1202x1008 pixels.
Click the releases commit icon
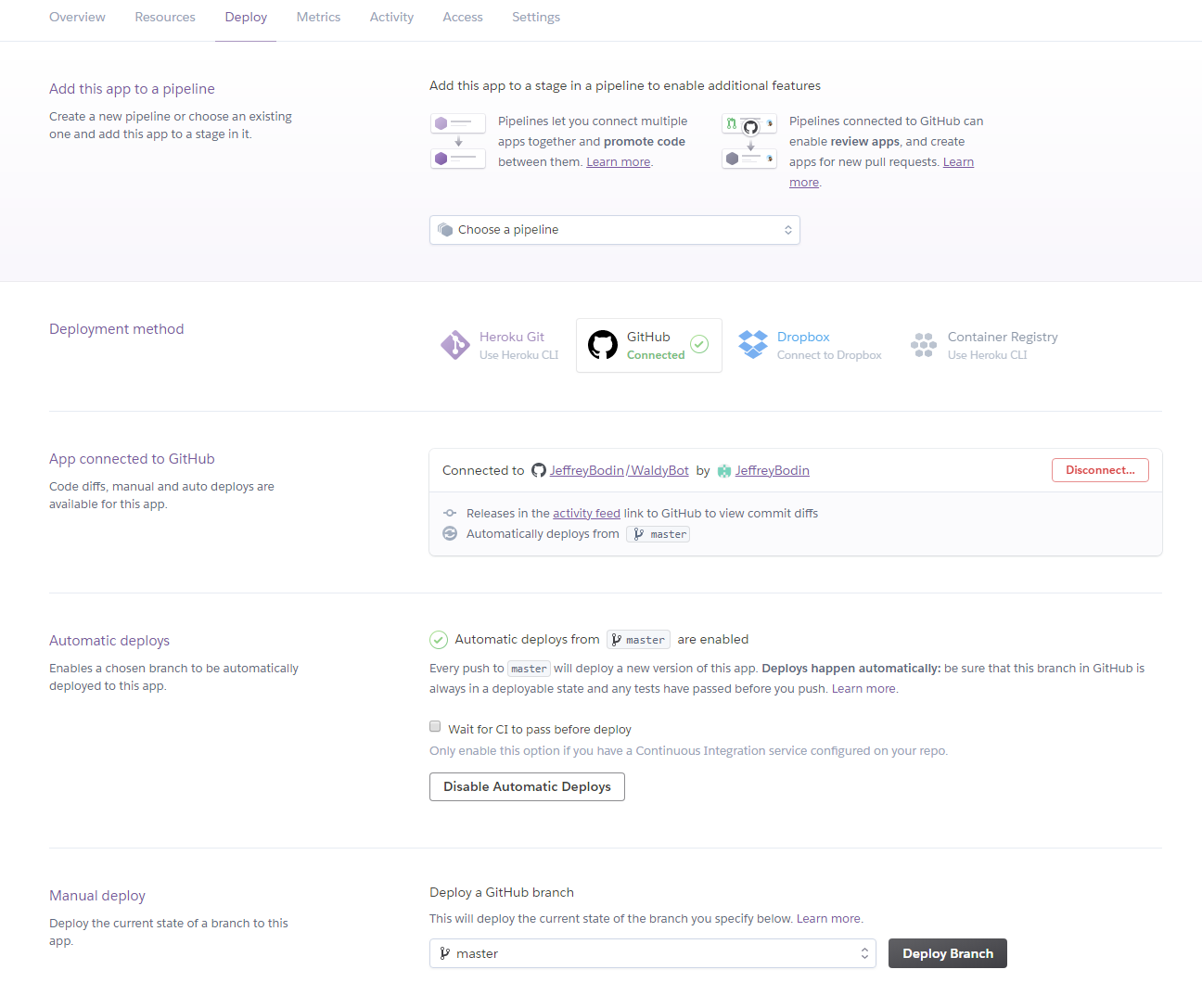point(450,513)
